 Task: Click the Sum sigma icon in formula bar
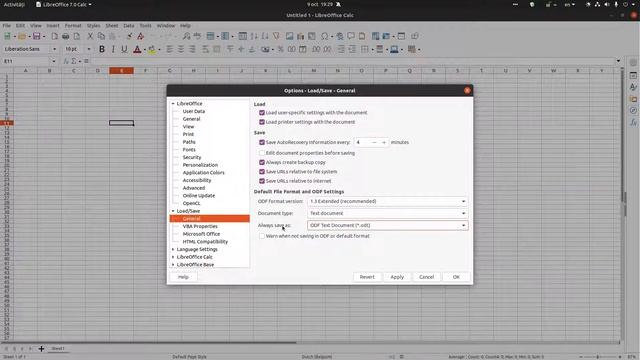tap(74, 61)
